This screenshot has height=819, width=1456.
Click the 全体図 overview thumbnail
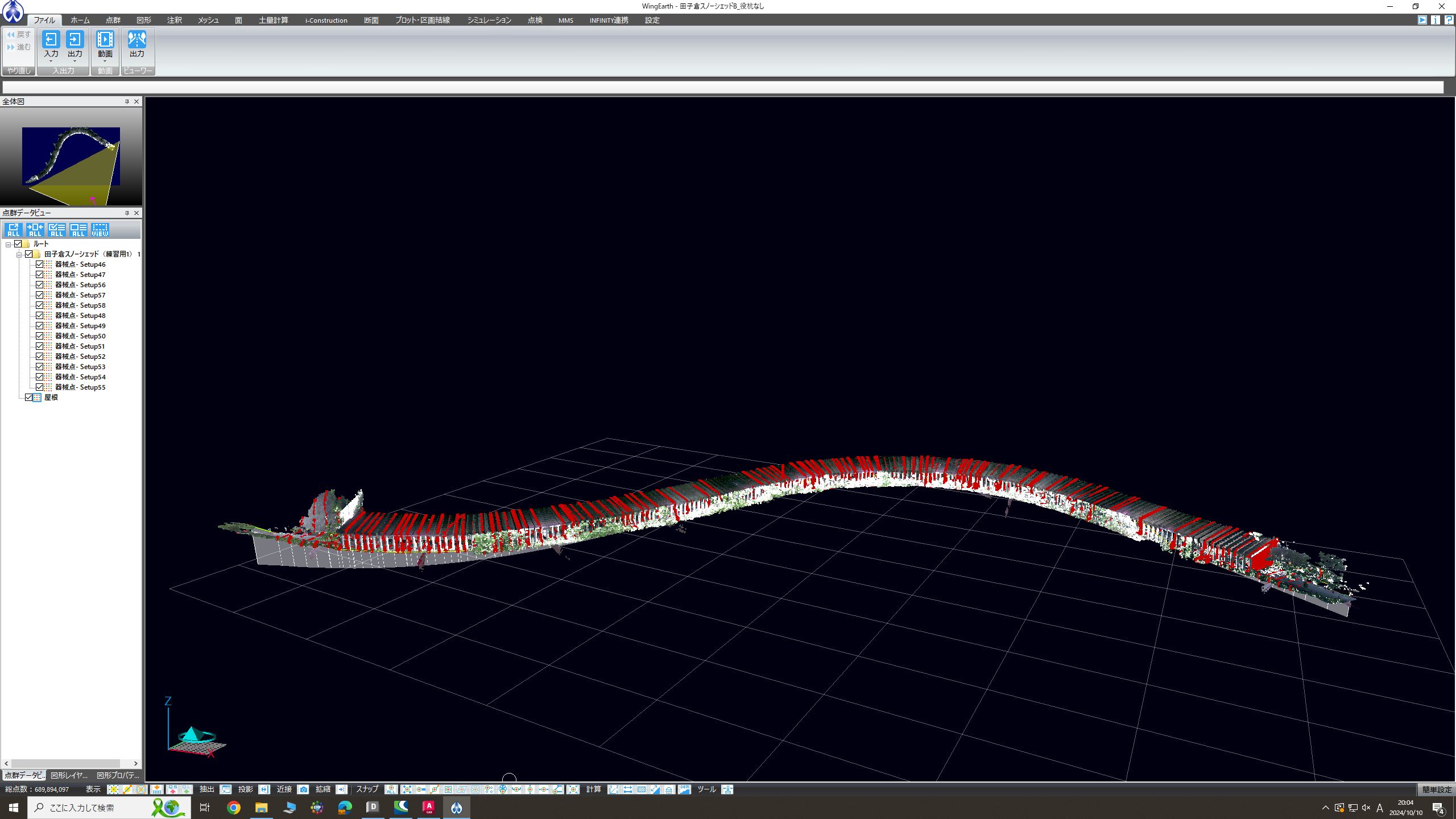click(71, 156)
